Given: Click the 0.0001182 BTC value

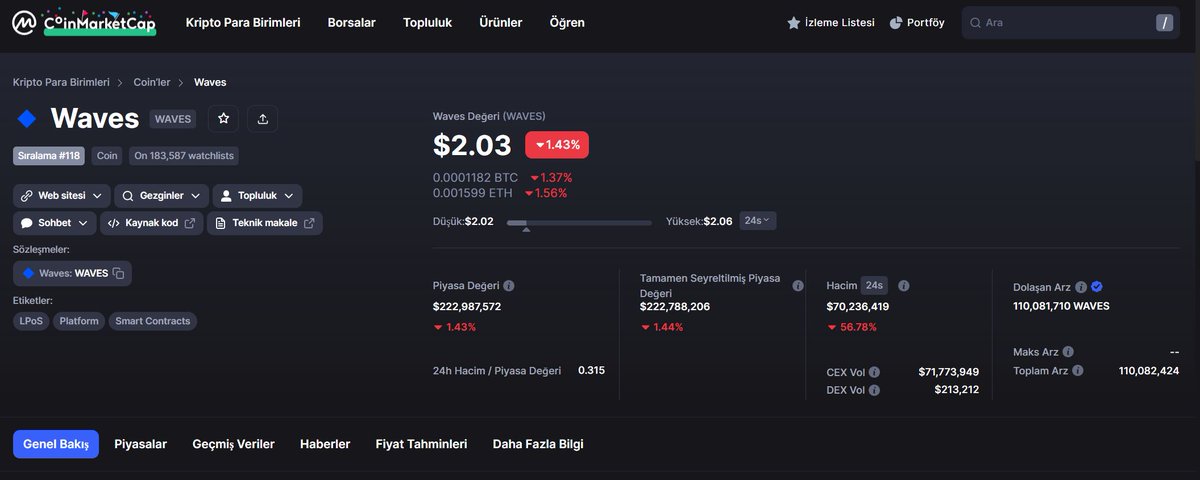Looking at the screenshot, I should 475,178.
